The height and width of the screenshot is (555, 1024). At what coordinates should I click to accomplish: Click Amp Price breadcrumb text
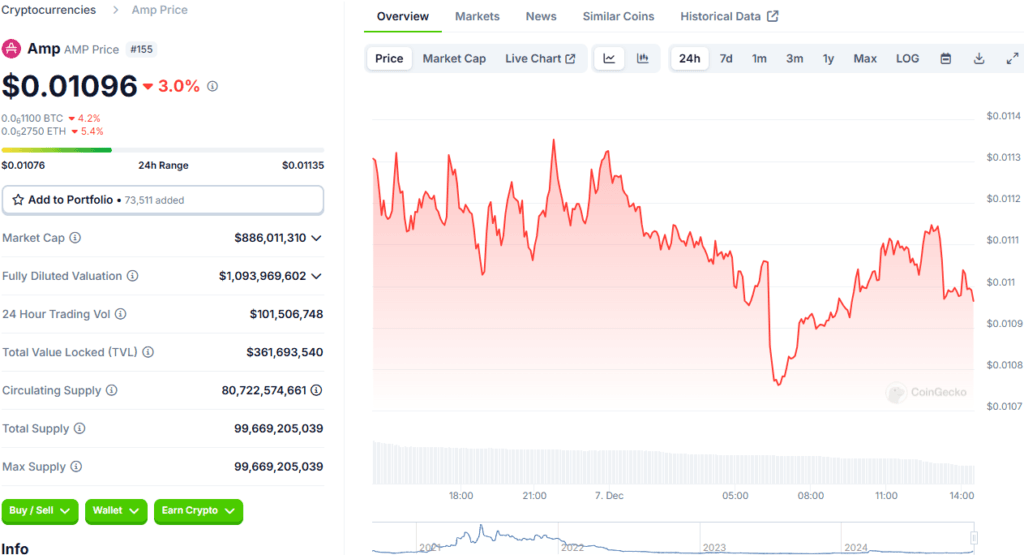point(159,10)
